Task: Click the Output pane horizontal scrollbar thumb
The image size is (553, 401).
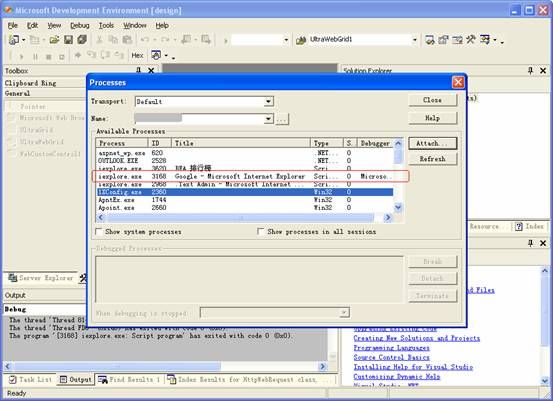Action: [x=118, y=366]
